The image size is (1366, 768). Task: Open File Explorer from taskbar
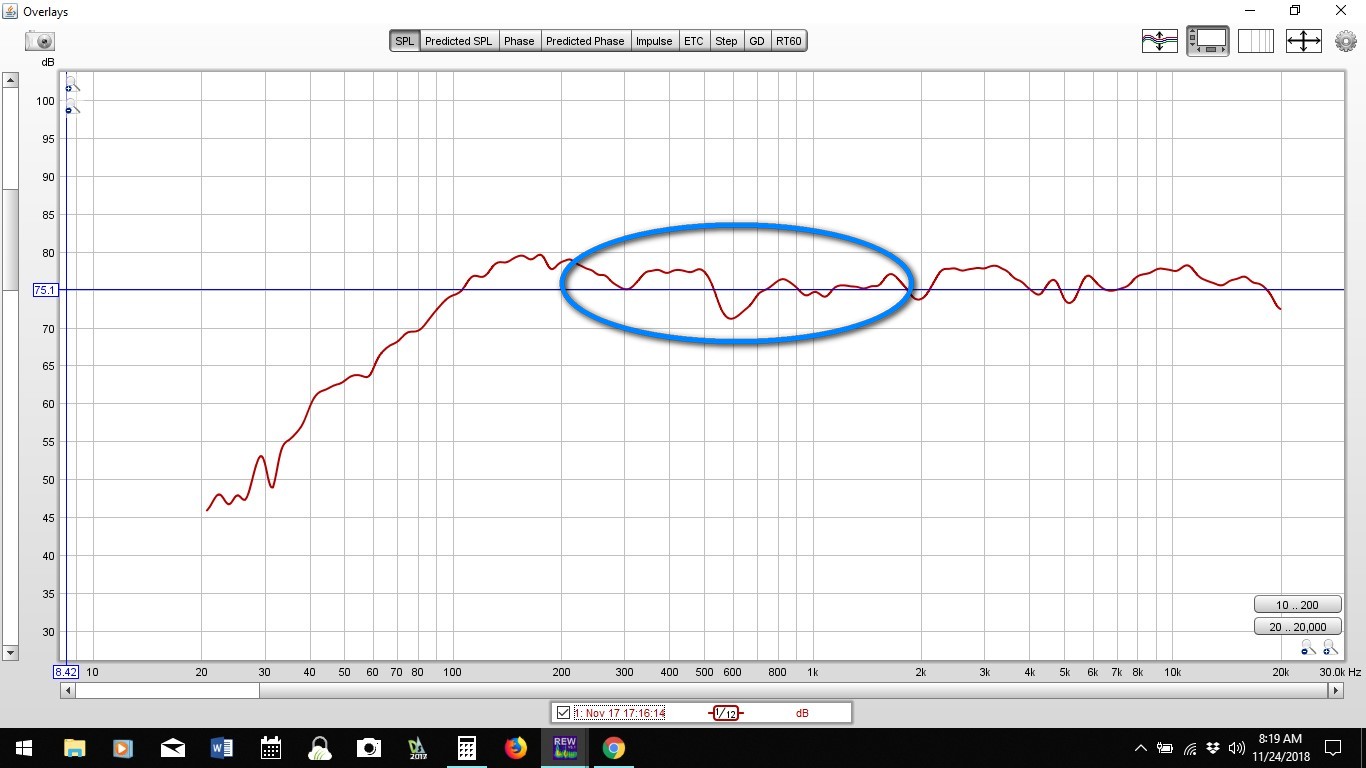tap(74, 748)
